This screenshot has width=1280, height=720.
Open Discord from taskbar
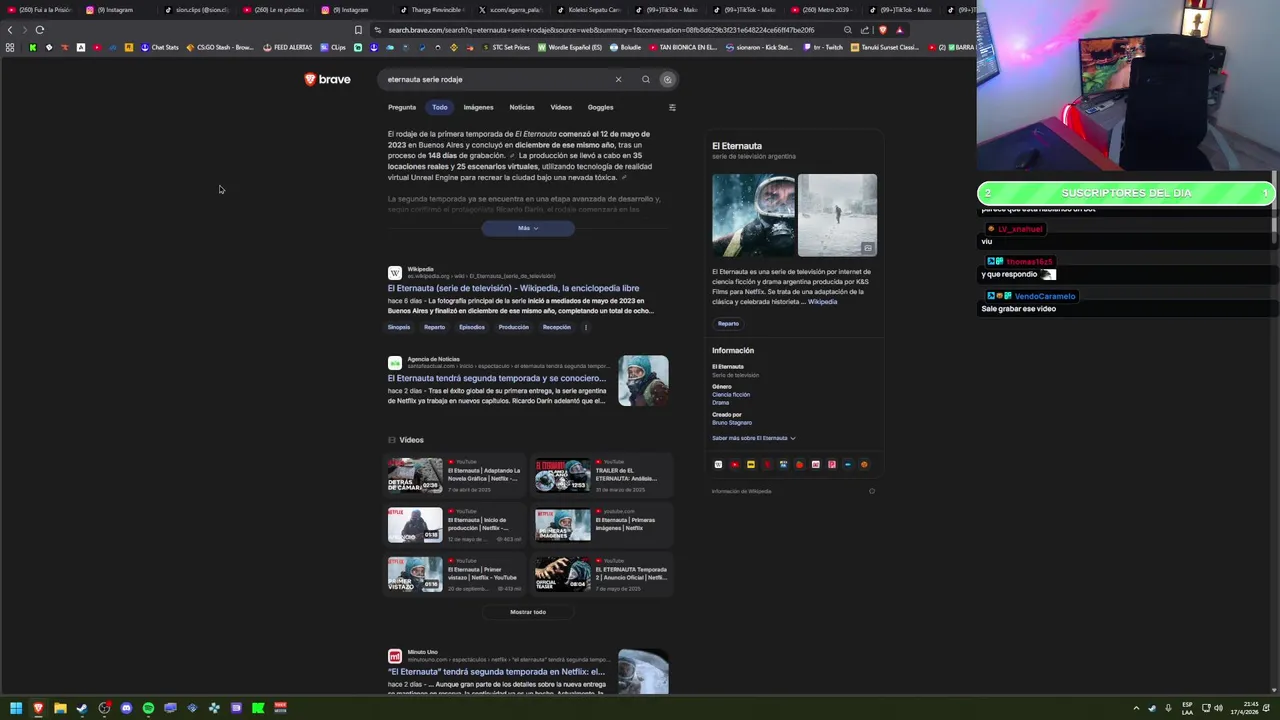(x=126, y=708)
